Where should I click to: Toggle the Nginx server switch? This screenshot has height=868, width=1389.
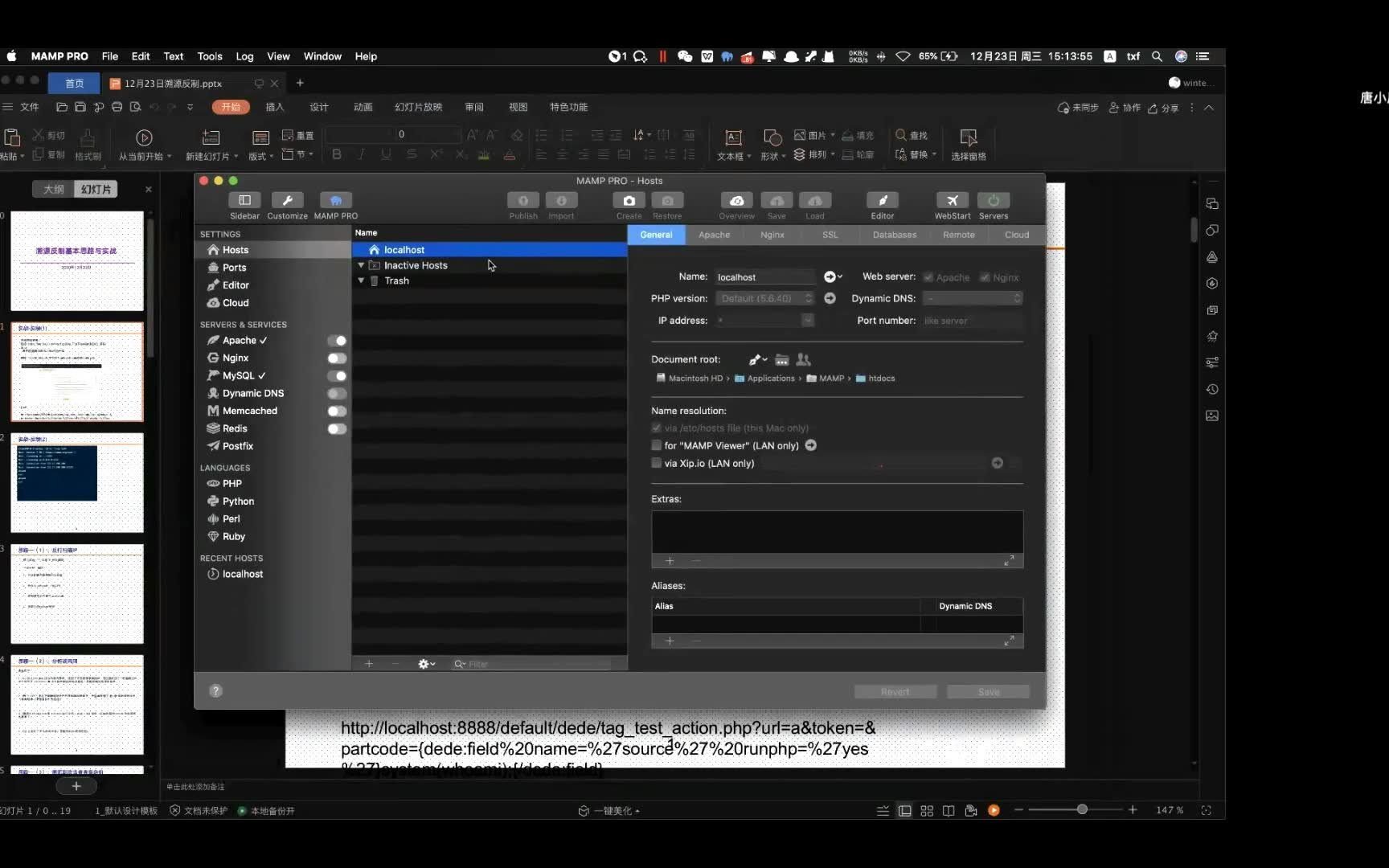pyautogui.click(x=337, y=358)
